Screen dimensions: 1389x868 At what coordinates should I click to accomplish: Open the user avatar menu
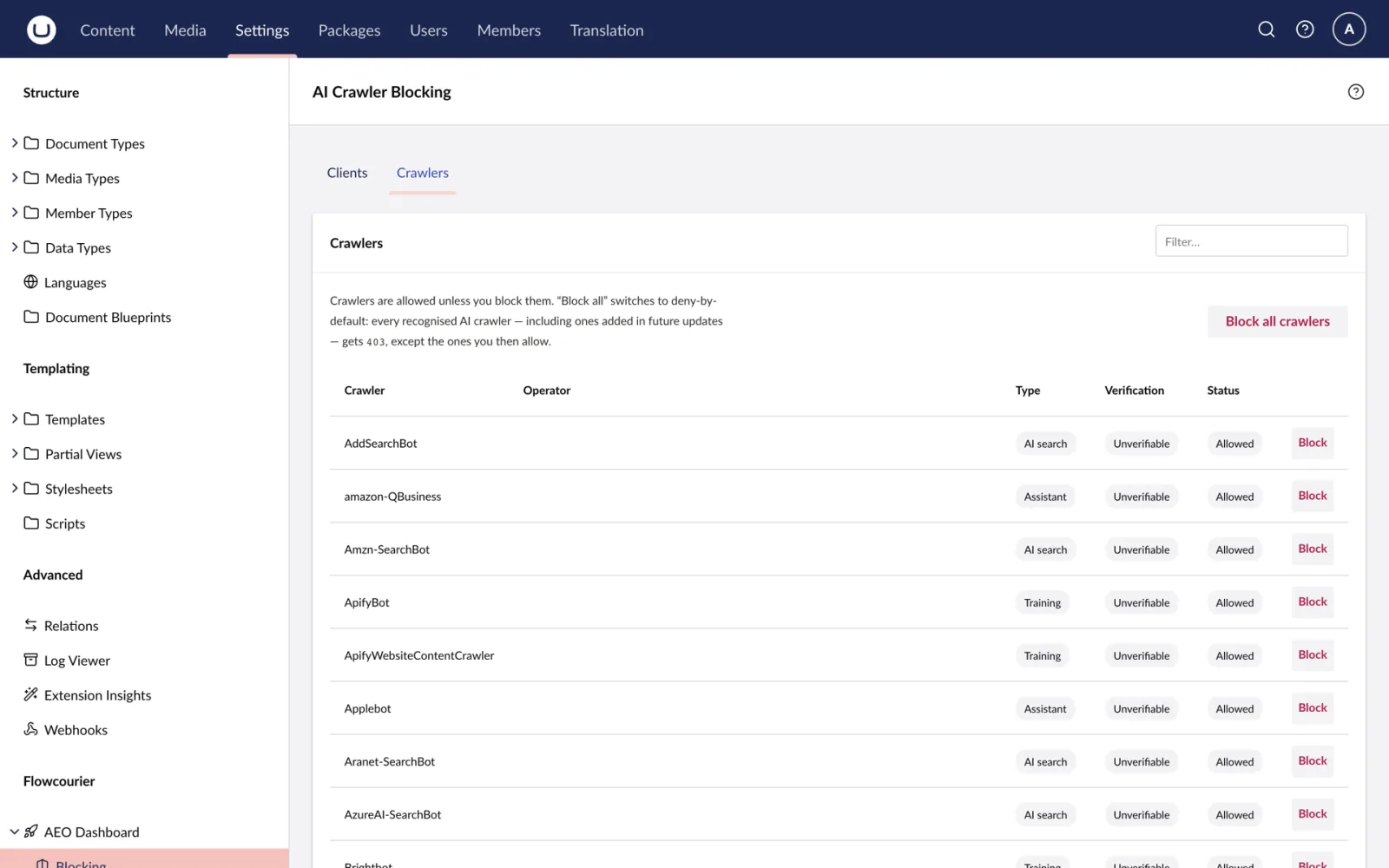[1349, 30]
